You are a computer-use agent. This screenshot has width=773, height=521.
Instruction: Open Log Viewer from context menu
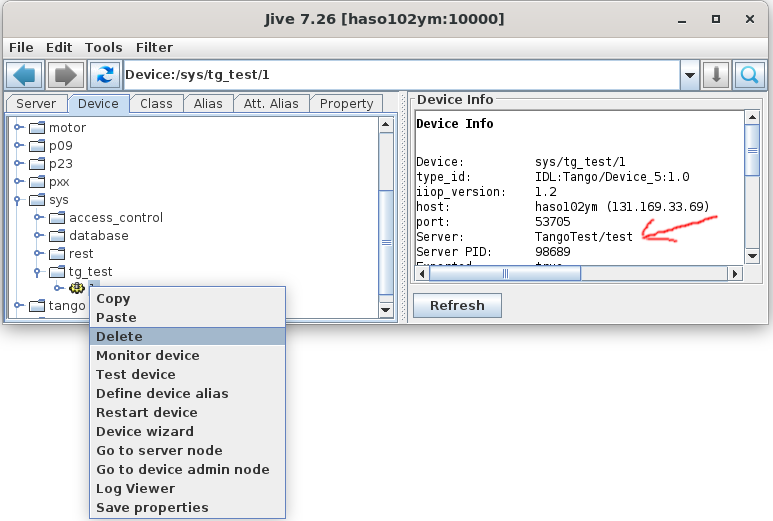coord(187,488)
